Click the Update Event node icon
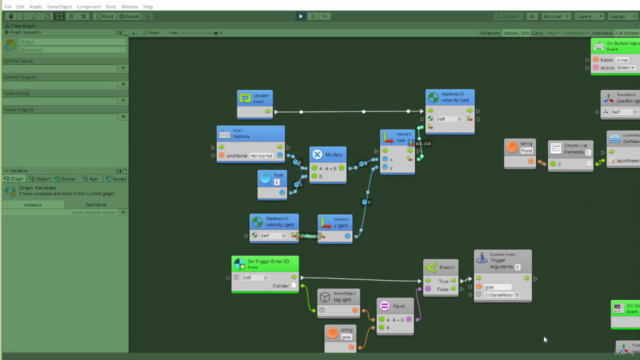640x360 pixels. click(x=245, y=98)
